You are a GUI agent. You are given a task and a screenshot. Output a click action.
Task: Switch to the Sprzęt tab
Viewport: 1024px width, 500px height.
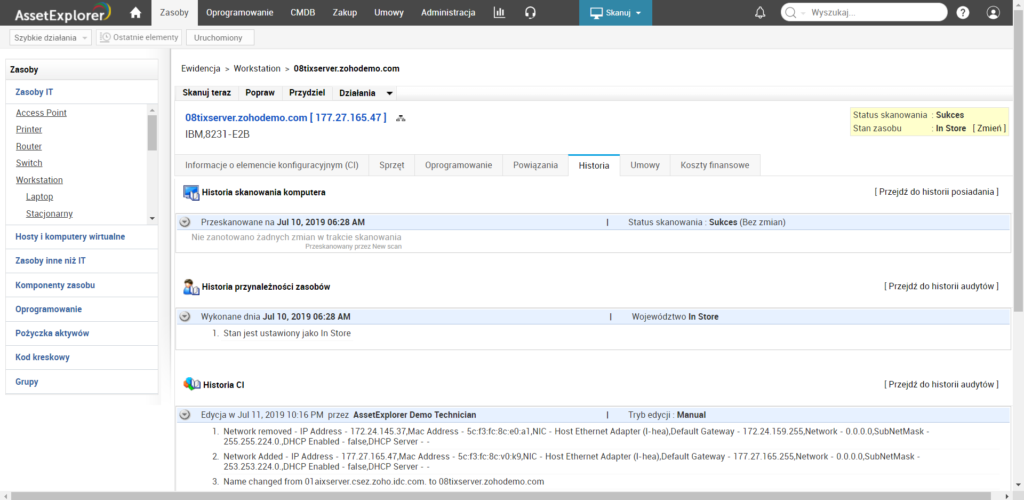click(x=391, y=165)
